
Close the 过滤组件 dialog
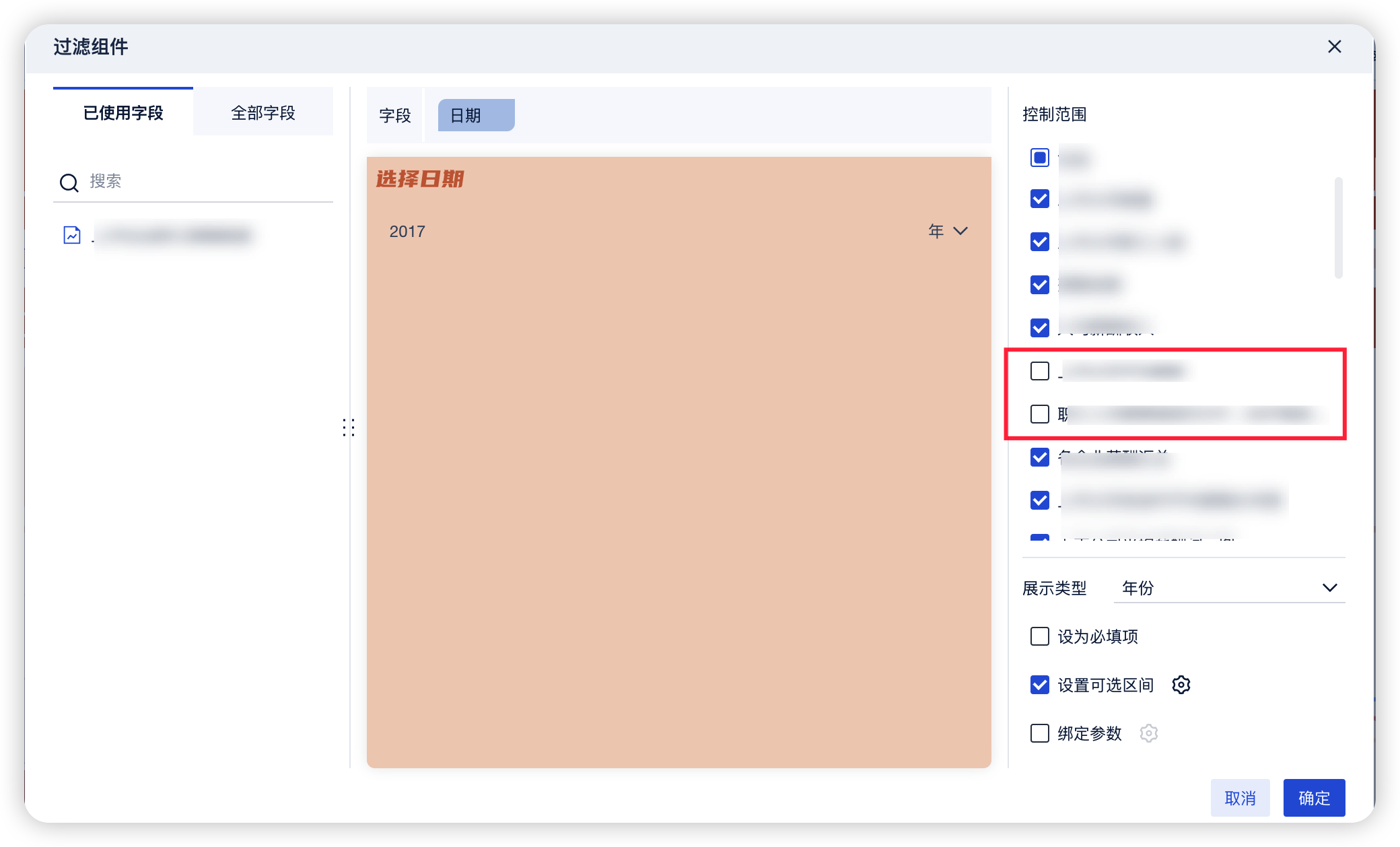coord(1334,46)
